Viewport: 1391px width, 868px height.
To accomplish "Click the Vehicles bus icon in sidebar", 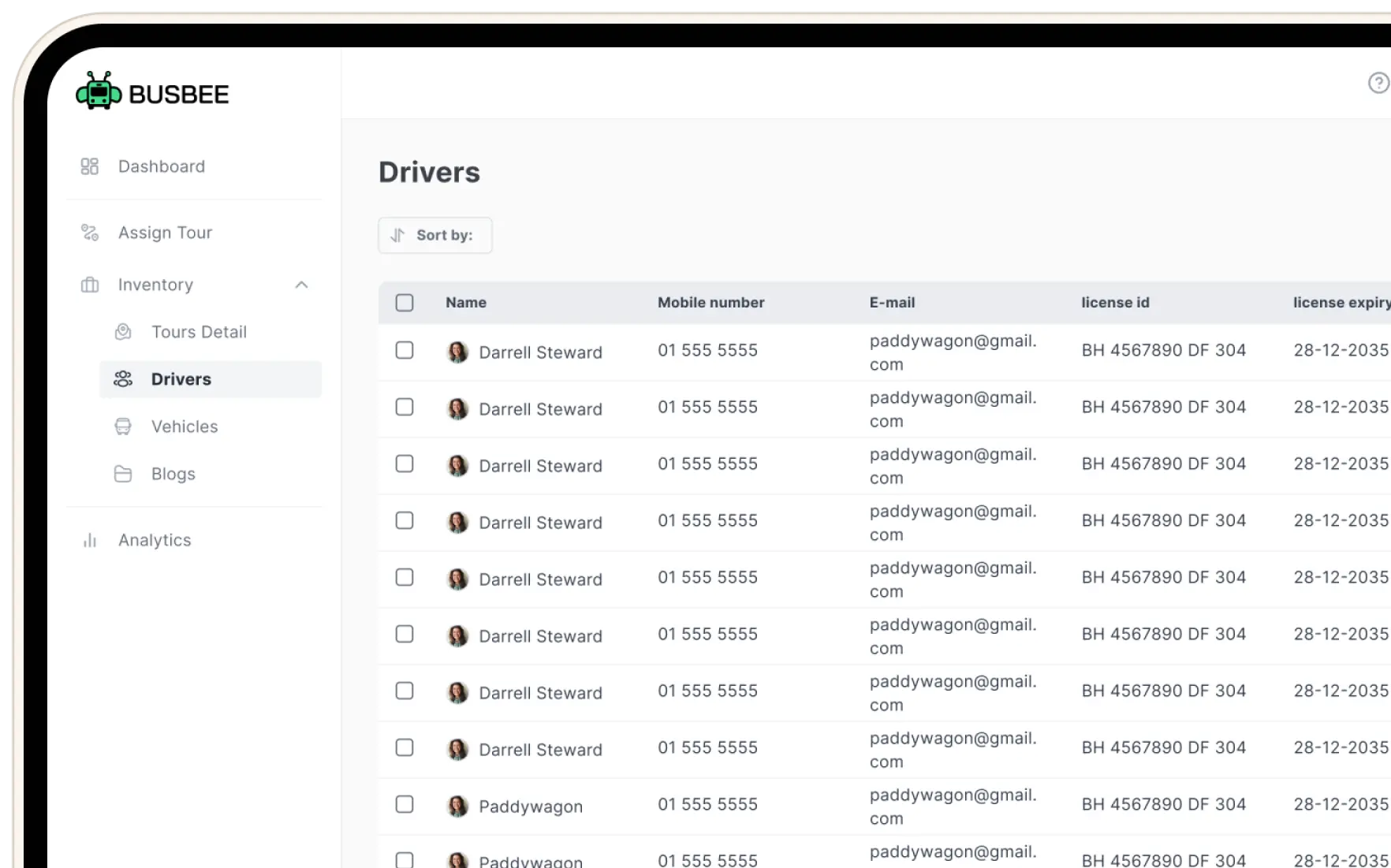I will [123, 427].
